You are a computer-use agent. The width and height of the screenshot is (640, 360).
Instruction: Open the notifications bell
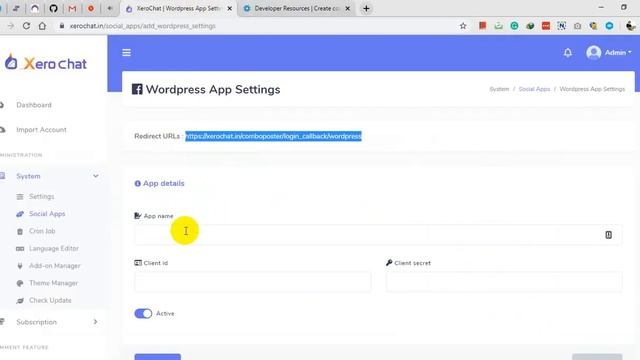click(x=567, y=53)
